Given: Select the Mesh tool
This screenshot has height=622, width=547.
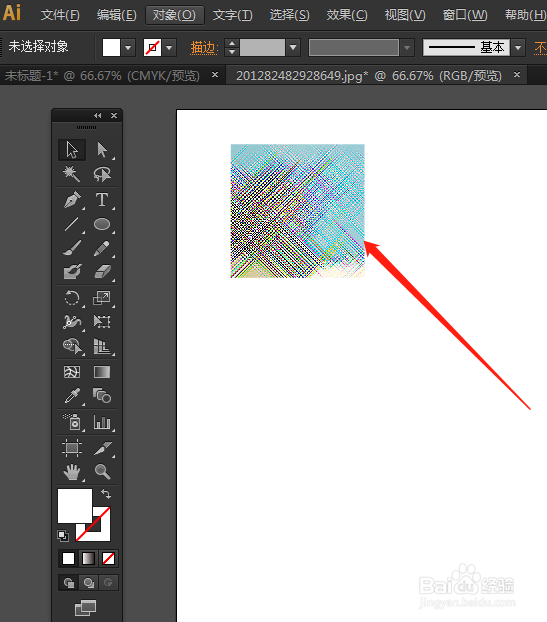Looking at the screenshot, I should 72,372.
